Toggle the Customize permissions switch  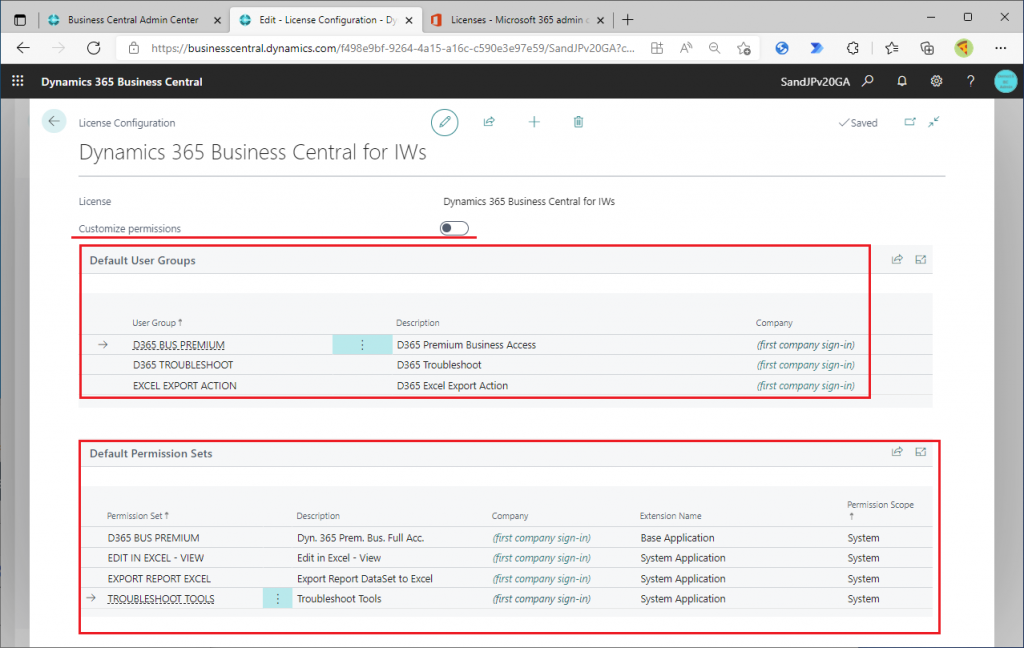coord(454,228)
